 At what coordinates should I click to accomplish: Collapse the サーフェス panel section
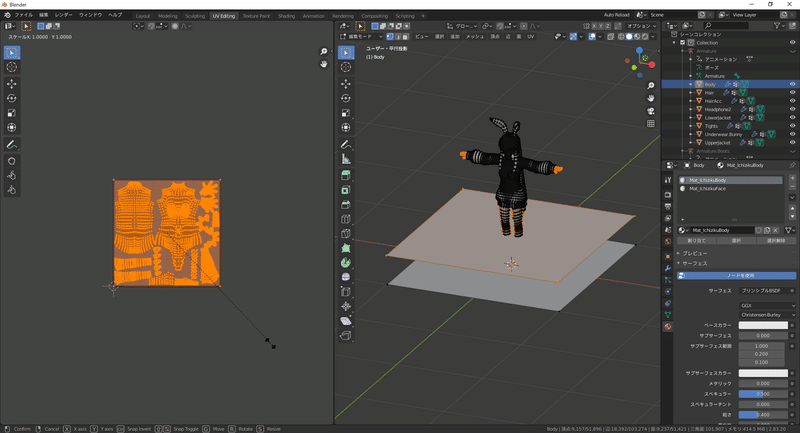pos(694,263)
